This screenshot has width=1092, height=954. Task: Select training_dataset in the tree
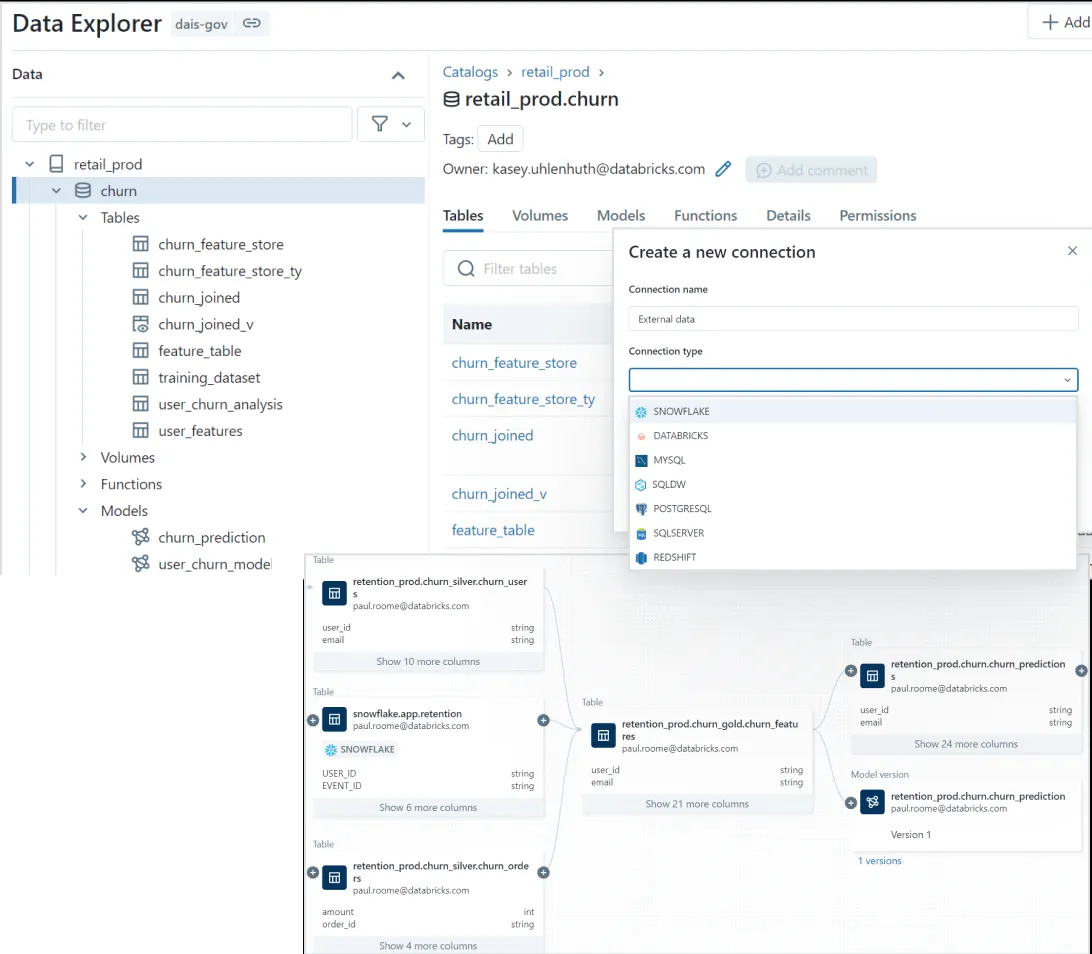[x=209, y=377]
